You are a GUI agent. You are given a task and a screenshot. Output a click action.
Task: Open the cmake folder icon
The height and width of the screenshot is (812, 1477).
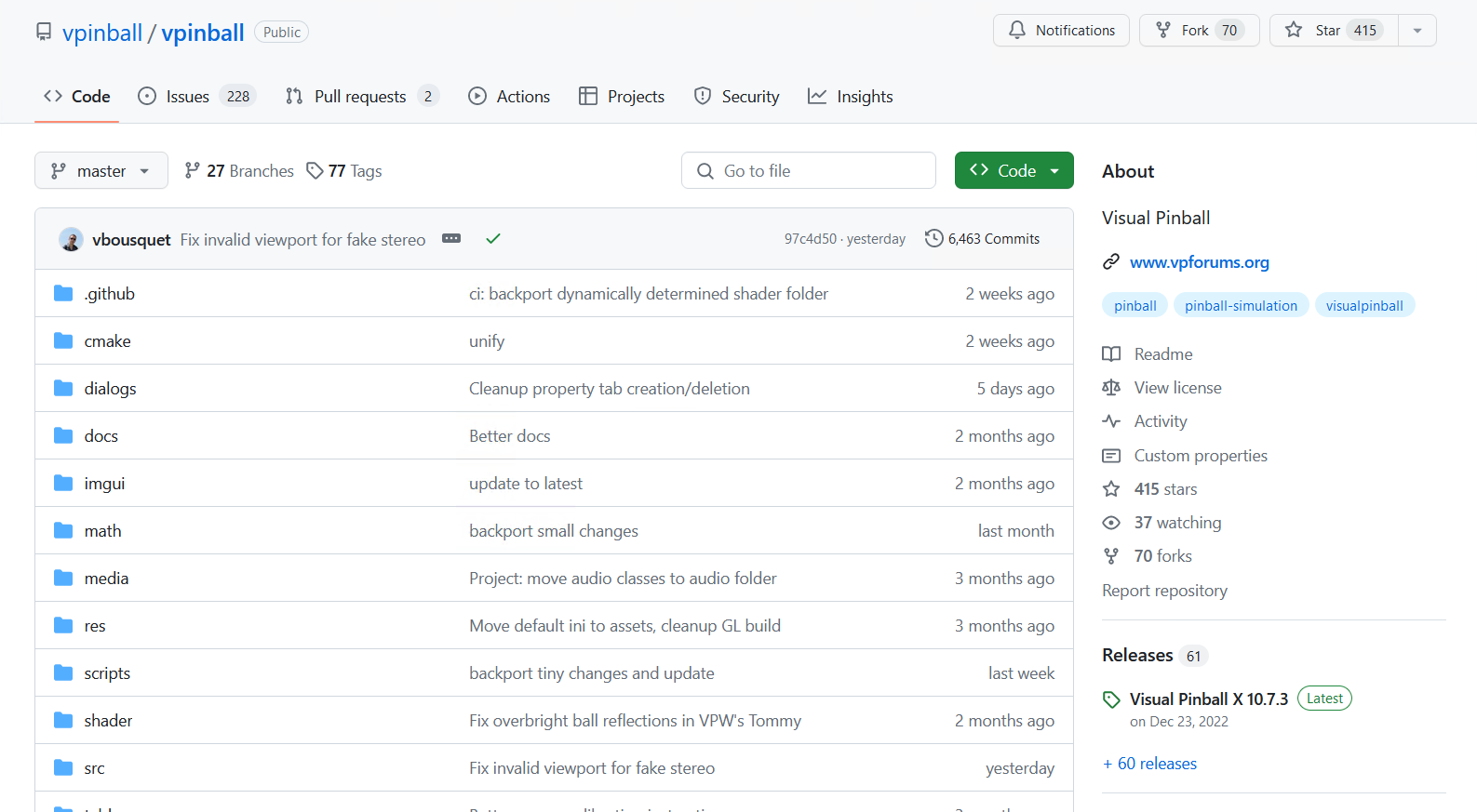click(63, 341)
